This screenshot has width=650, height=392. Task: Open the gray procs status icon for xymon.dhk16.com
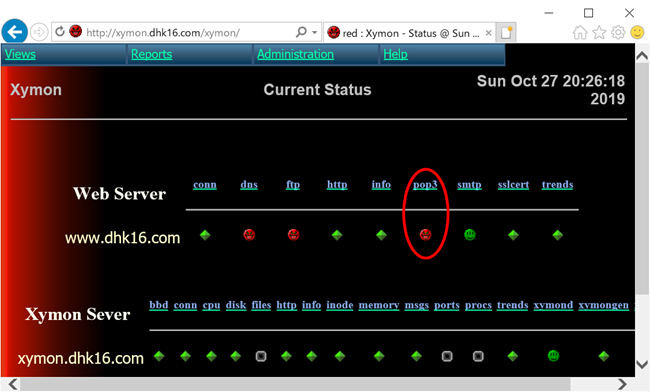click(478, 356)
